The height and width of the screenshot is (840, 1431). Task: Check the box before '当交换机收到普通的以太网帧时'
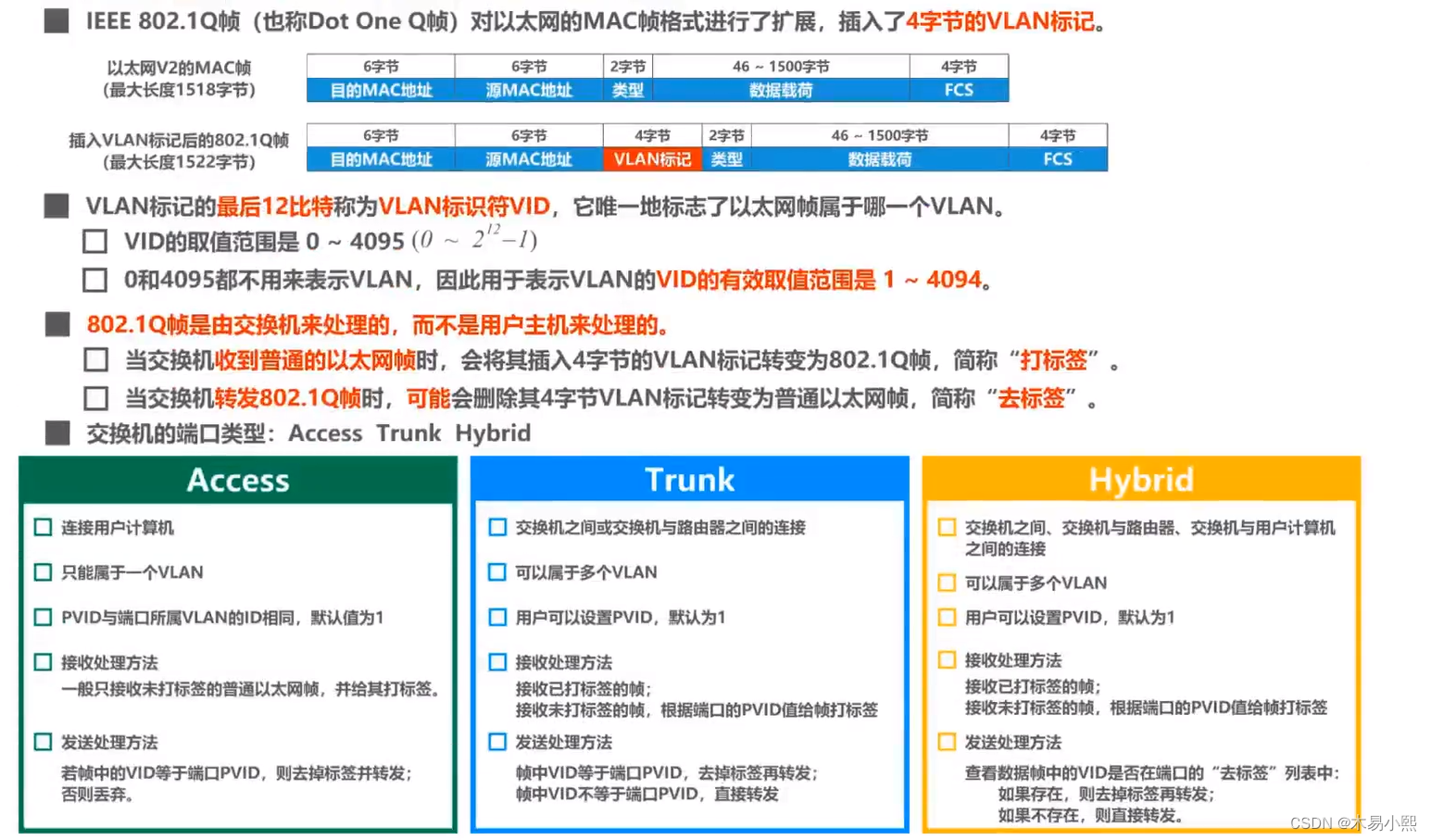point(95,360)
